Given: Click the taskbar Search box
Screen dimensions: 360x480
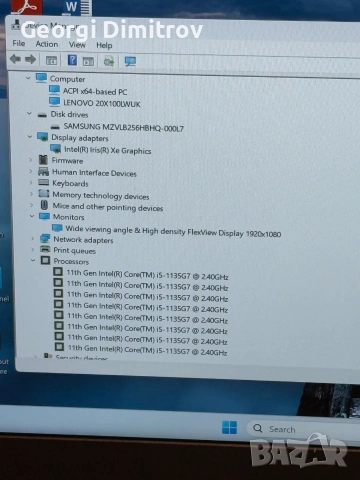Looking at the screenshot, I should pyautogui.click(x=303, y=429).
